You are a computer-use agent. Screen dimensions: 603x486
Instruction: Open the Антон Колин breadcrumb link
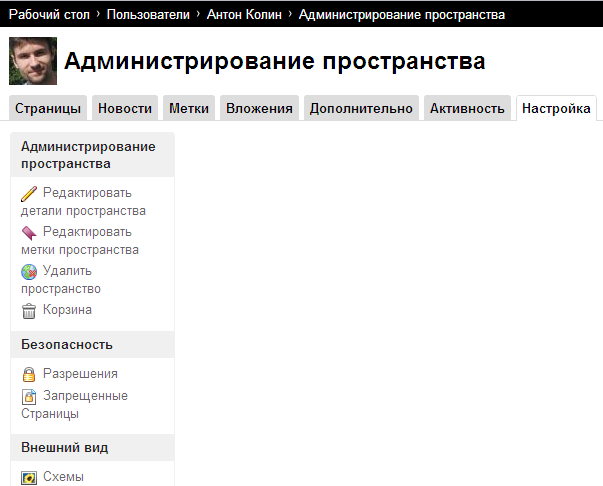(x=243, y=15)
